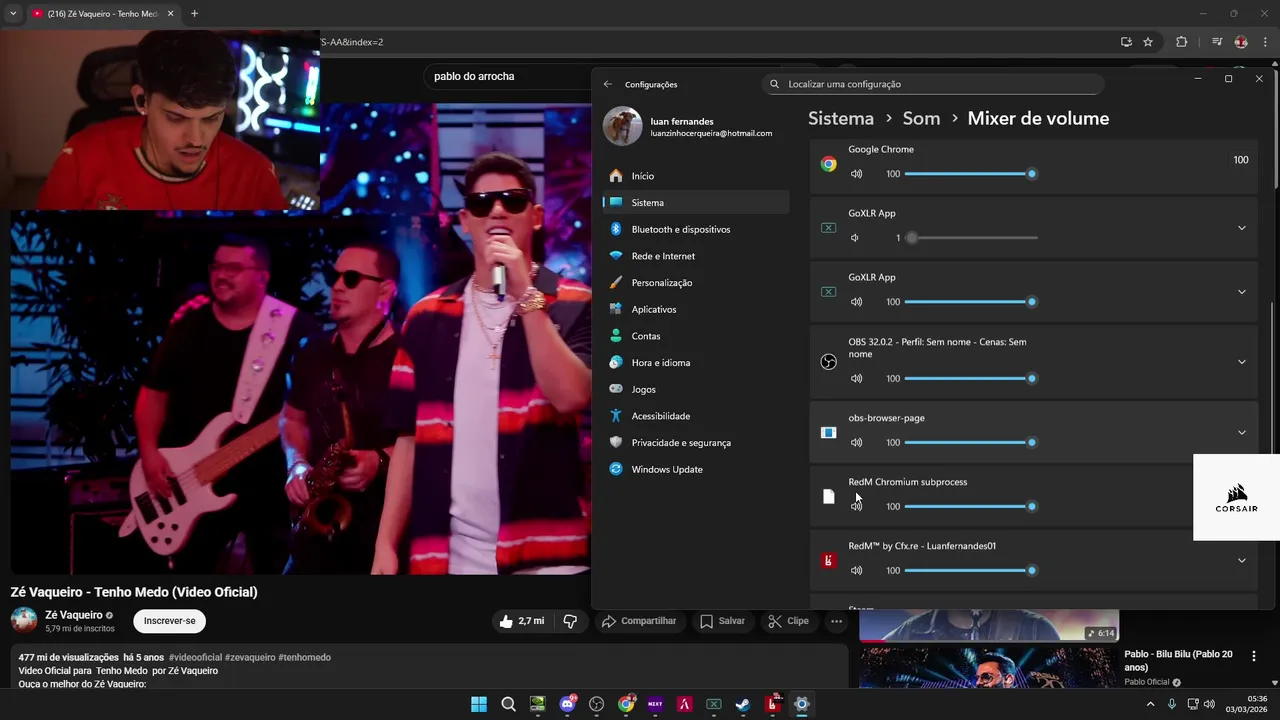This screenshot has height=720, width=1280.
Task: Click Inscrever-se subscribe button
Action: [169, 621]
